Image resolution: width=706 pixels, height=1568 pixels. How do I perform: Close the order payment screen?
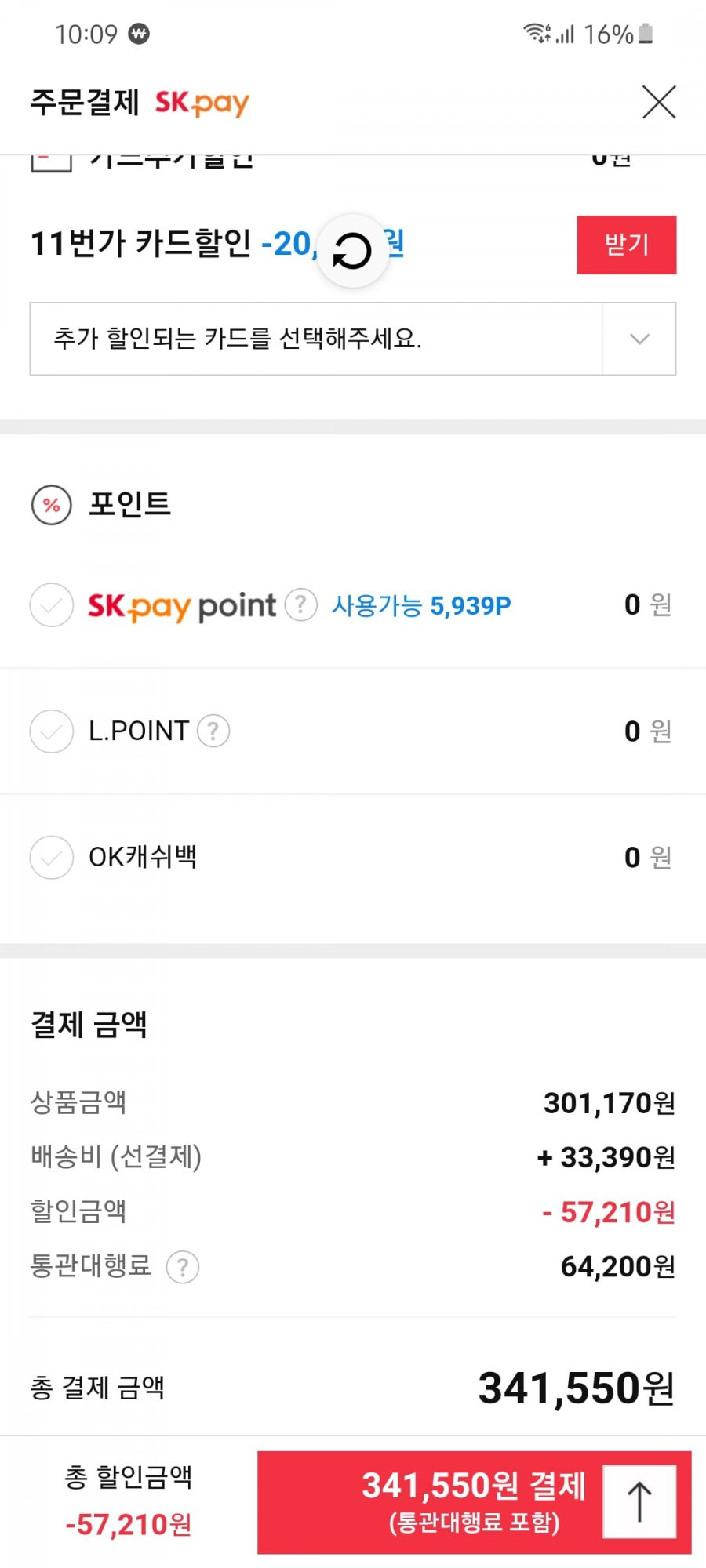(659, 102)
